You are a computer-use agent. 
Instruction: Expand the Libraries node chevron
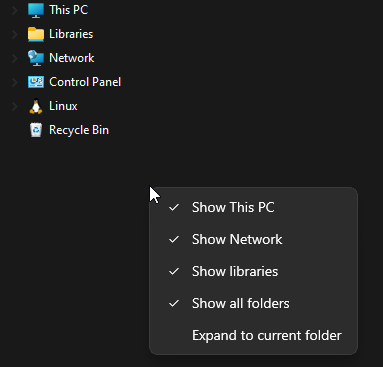15,34
